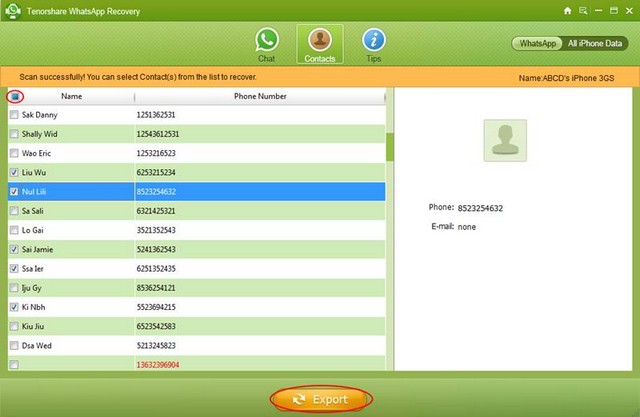Click phone number 6523542583
The height and width of the screenshot is (417, 640).
(156, 326)
